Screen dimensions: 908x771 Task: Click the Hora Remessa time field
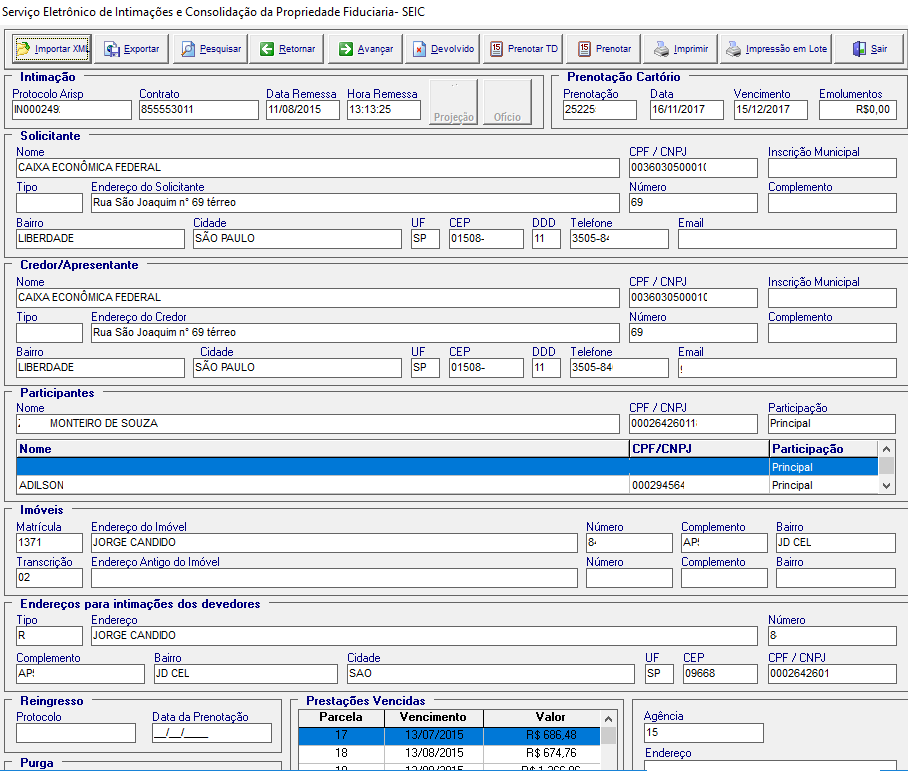[384, 110]
